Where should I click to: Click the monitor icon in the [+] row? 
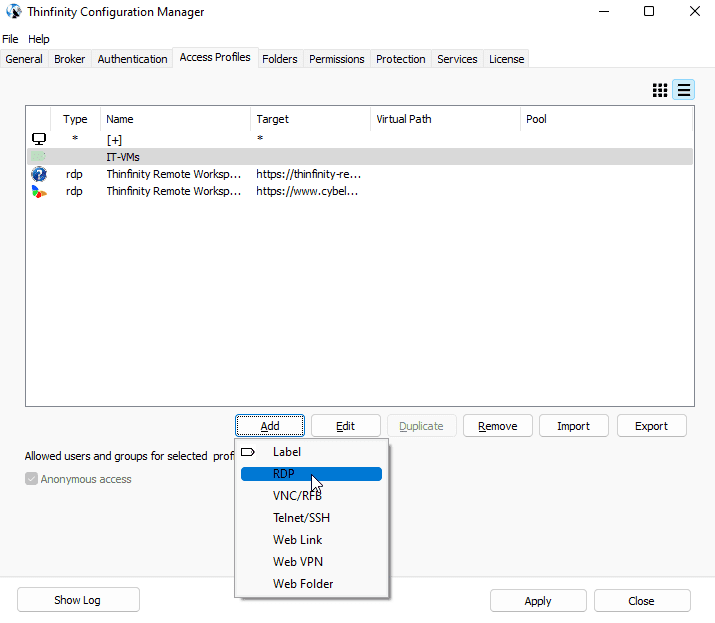point(39,139)
